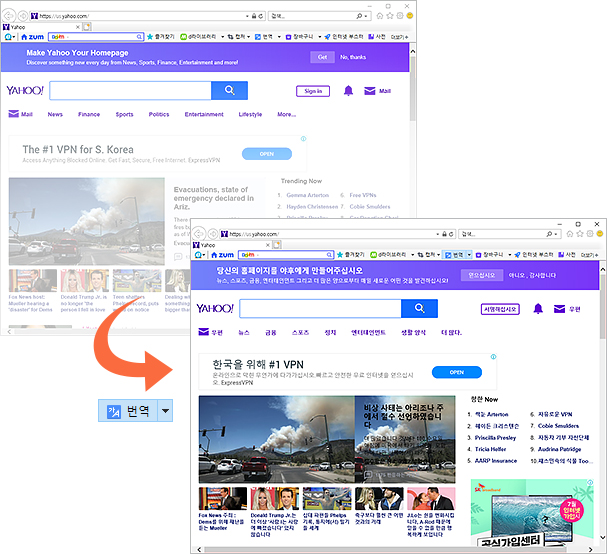Viewport: 607px width, 554px height.
Task: Open the d라이브러리 item in front window toolbar
Action: click(x=388, y=255)
